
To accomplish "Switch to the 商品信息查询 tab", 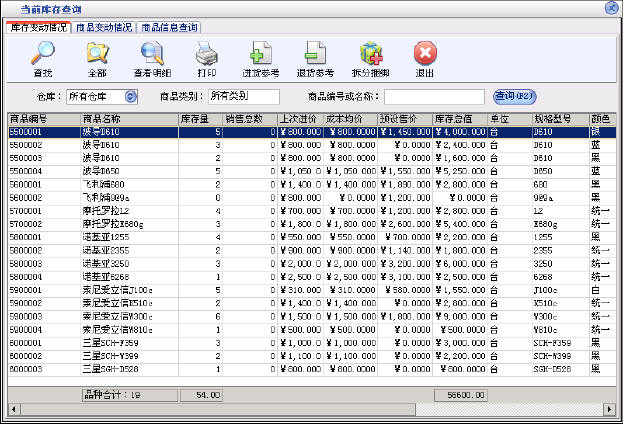I will point(169,28).
